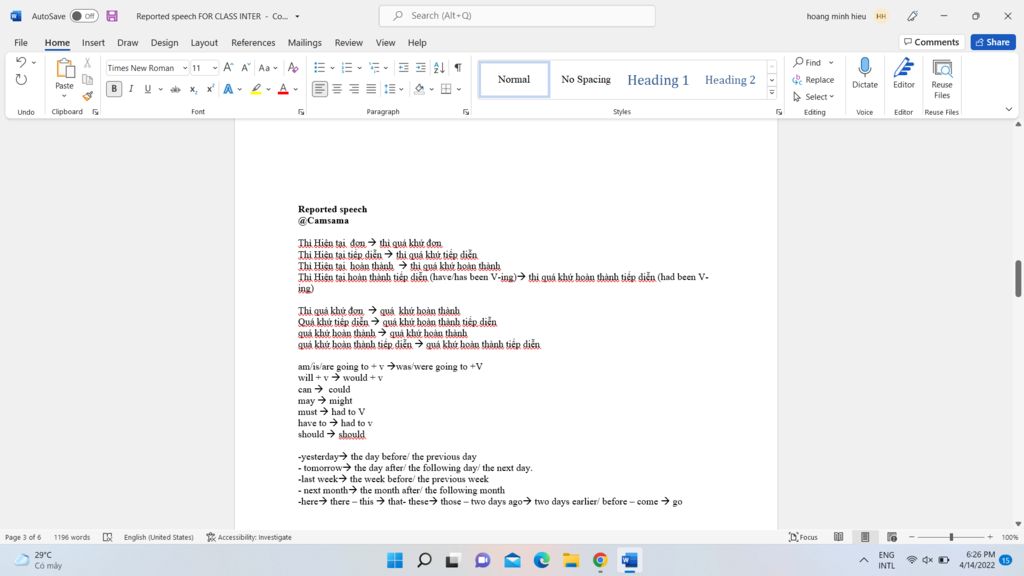Click the Show/Hide paragraph marks icon
The width and height of the screenshot is (1024, 576).
point(458,67)
